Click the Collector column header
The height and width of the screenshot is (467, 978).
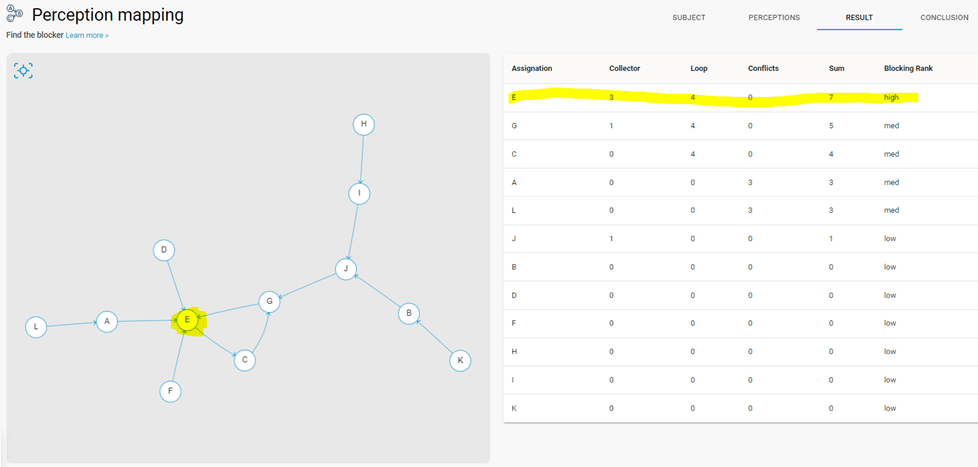click(624, 69)
